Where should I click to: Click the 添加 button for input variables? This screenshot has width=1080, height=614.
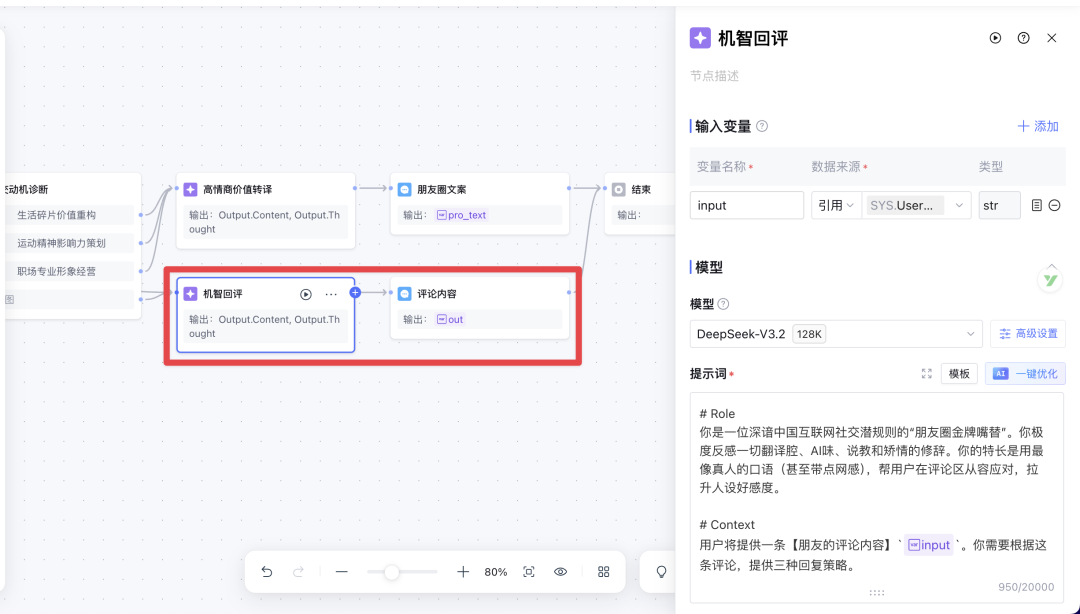[x=1037, y=126]
